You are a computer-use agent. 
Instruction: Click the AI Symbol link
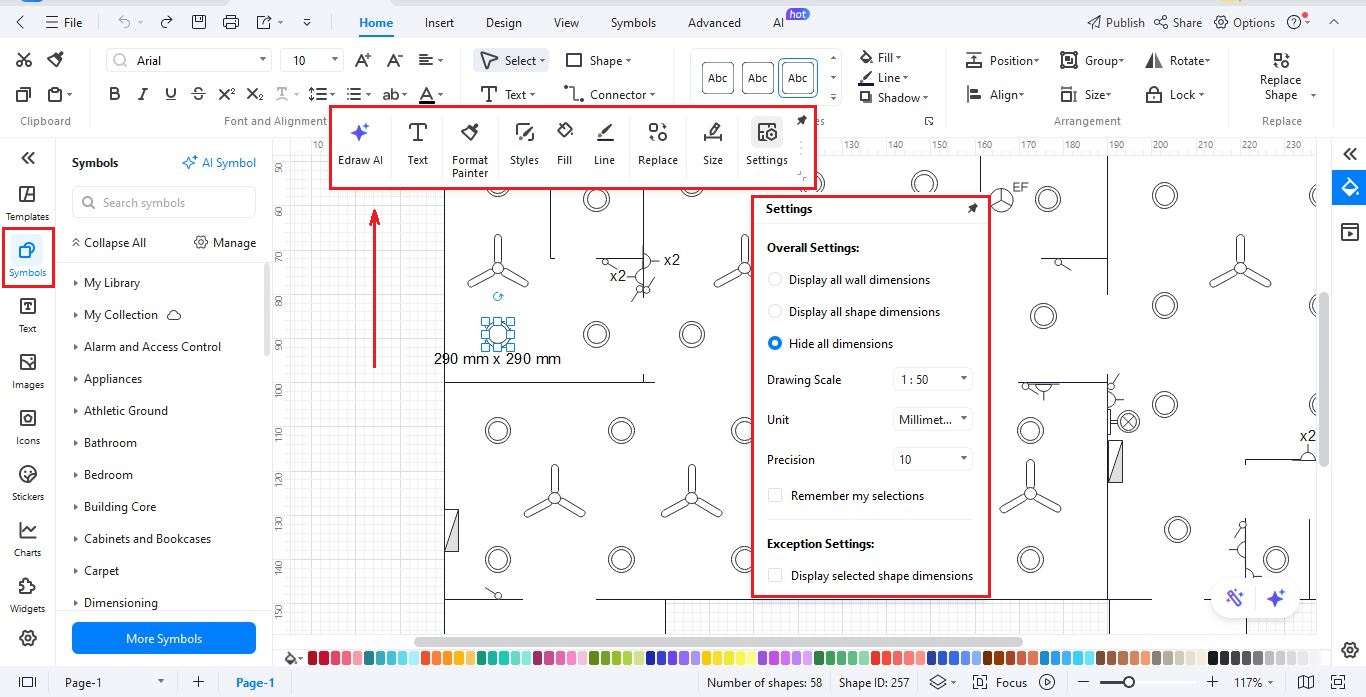(219, 162)
